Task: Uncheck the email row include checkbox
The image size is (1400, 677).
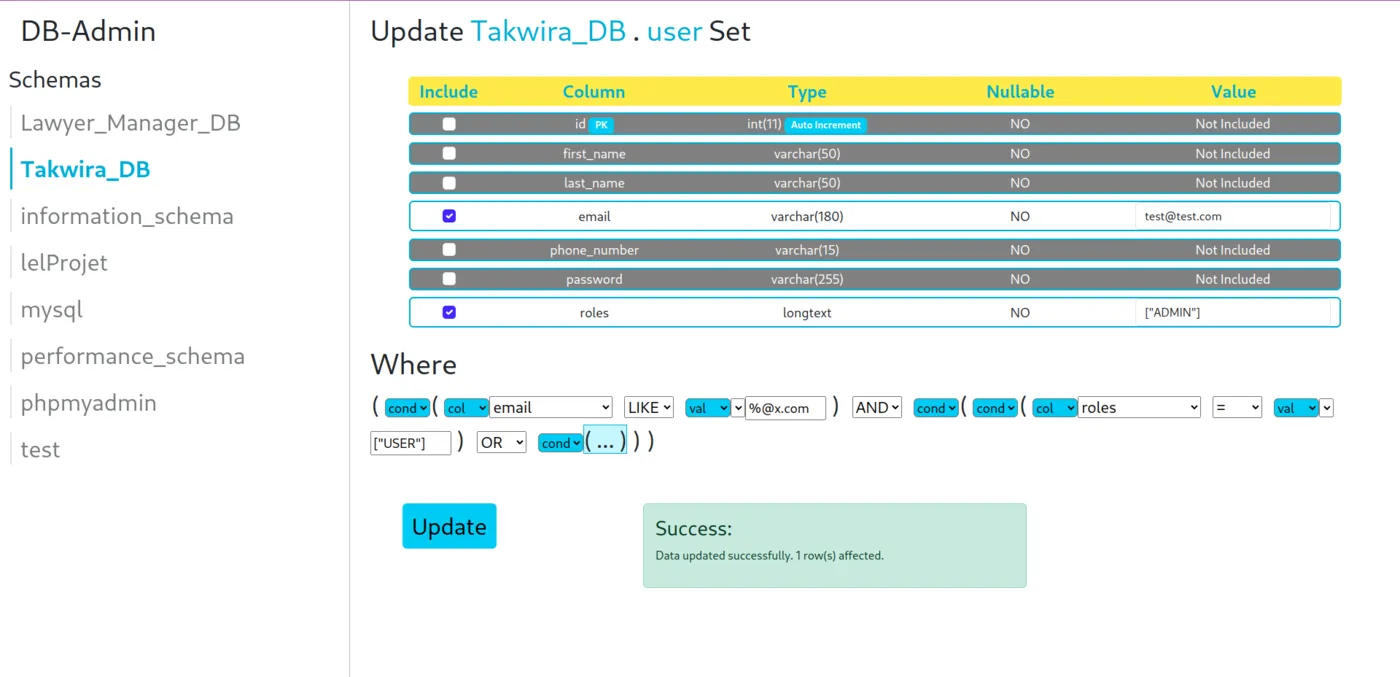Action: (449, 216)
